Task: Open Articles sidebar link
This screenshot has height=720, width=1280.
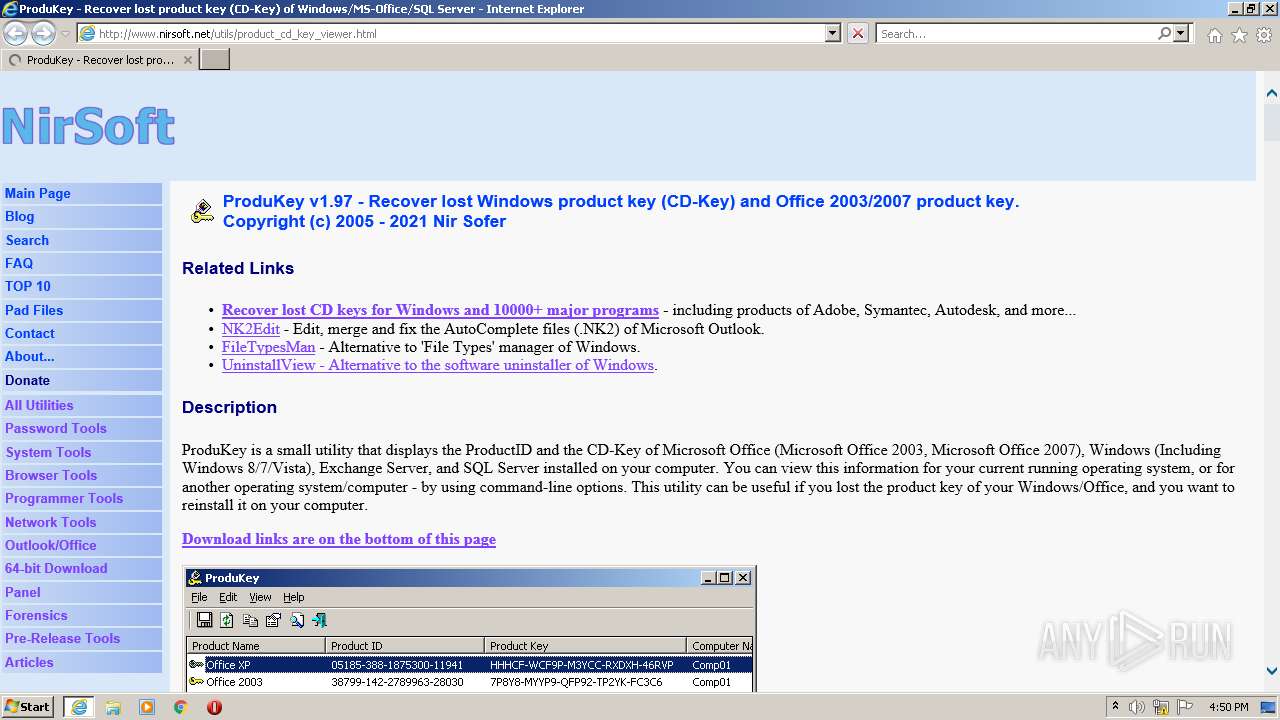Action: pyautogui.click(x=81, y=662)
